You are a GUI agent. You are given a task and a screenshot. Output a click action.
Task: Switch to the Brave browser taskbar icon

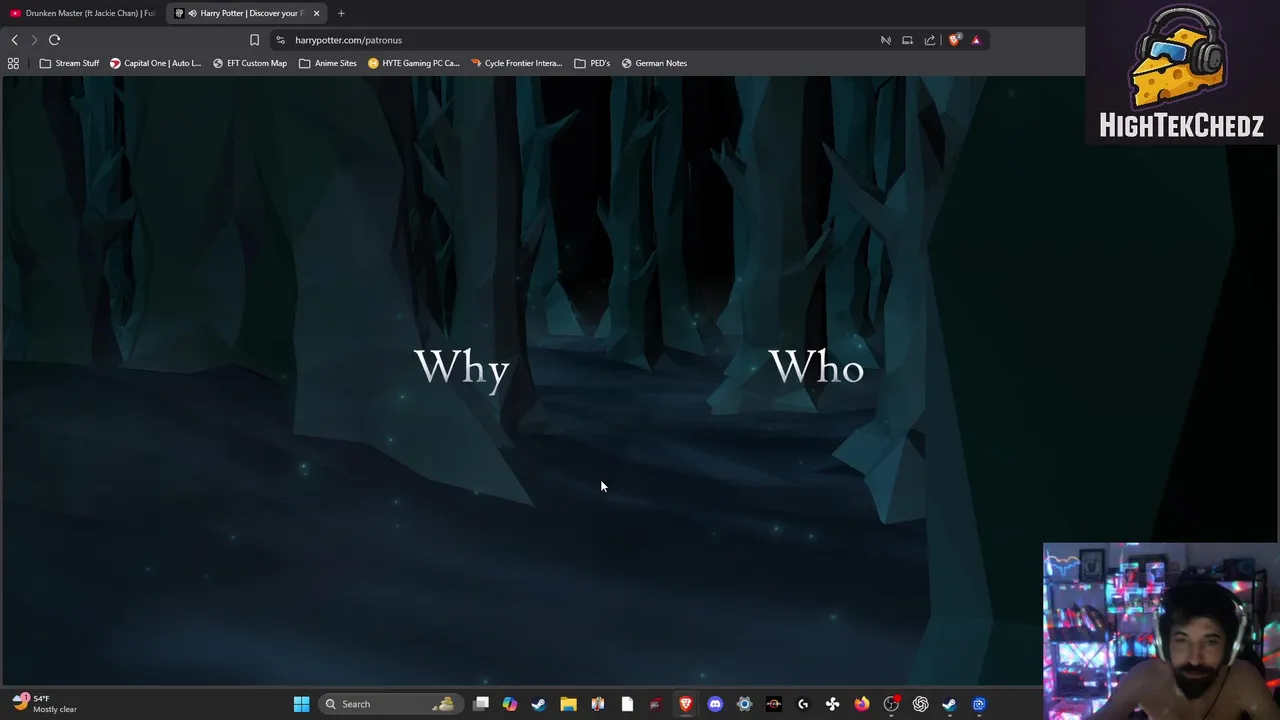tap(686, 704)
